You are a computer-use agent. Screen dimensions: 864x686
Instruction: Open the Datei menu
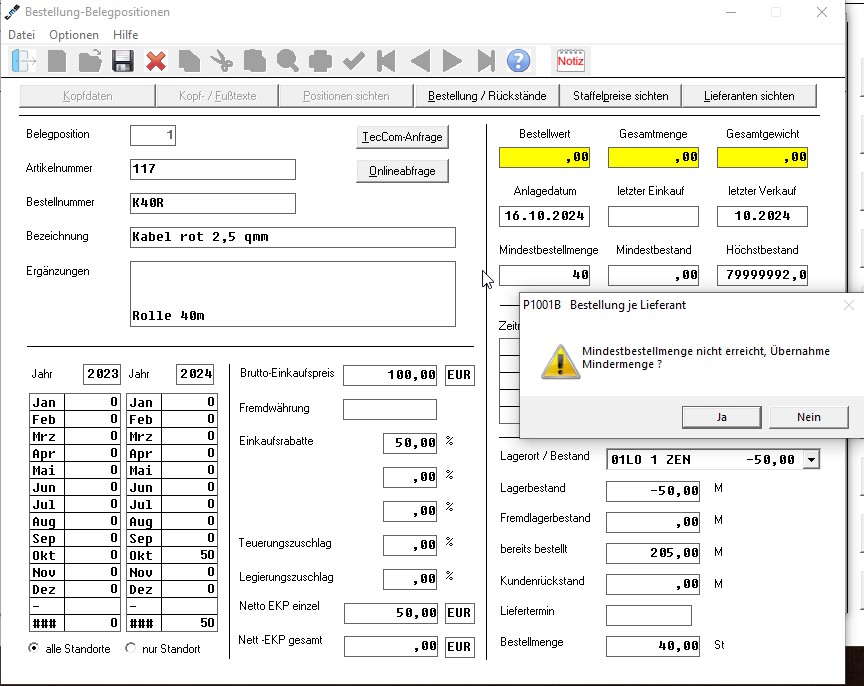[x=21, y=35]
